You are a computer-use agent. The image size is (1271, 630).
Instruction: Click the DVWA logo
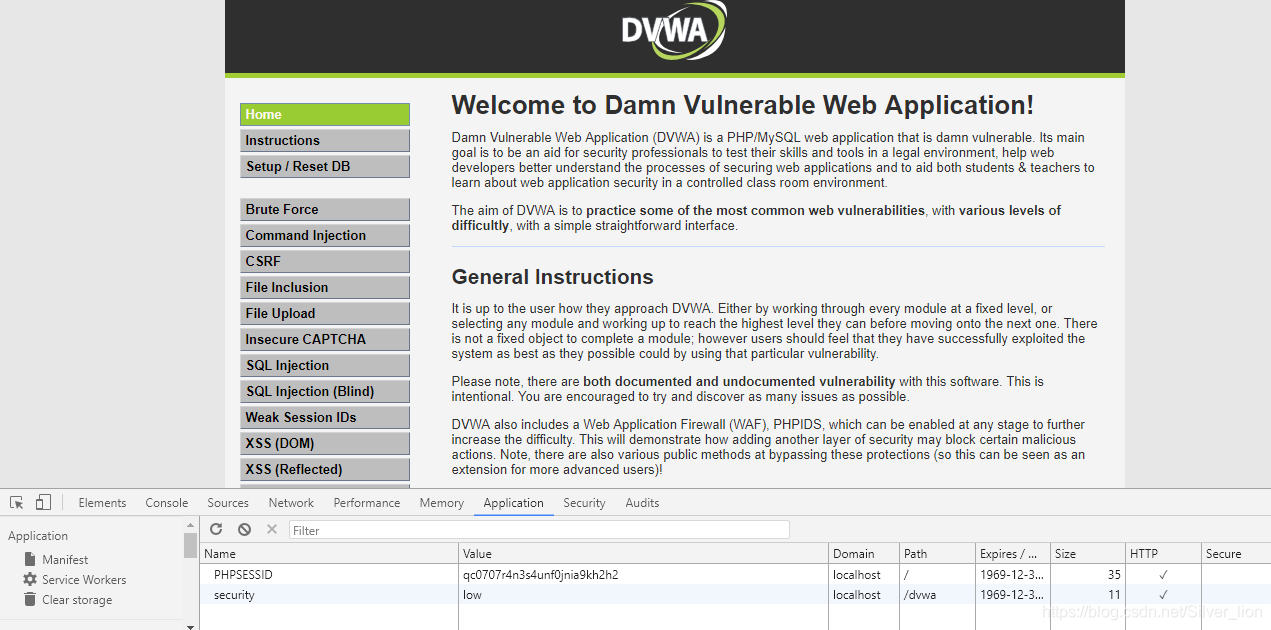pyautogui.click(x=674, y=30)
